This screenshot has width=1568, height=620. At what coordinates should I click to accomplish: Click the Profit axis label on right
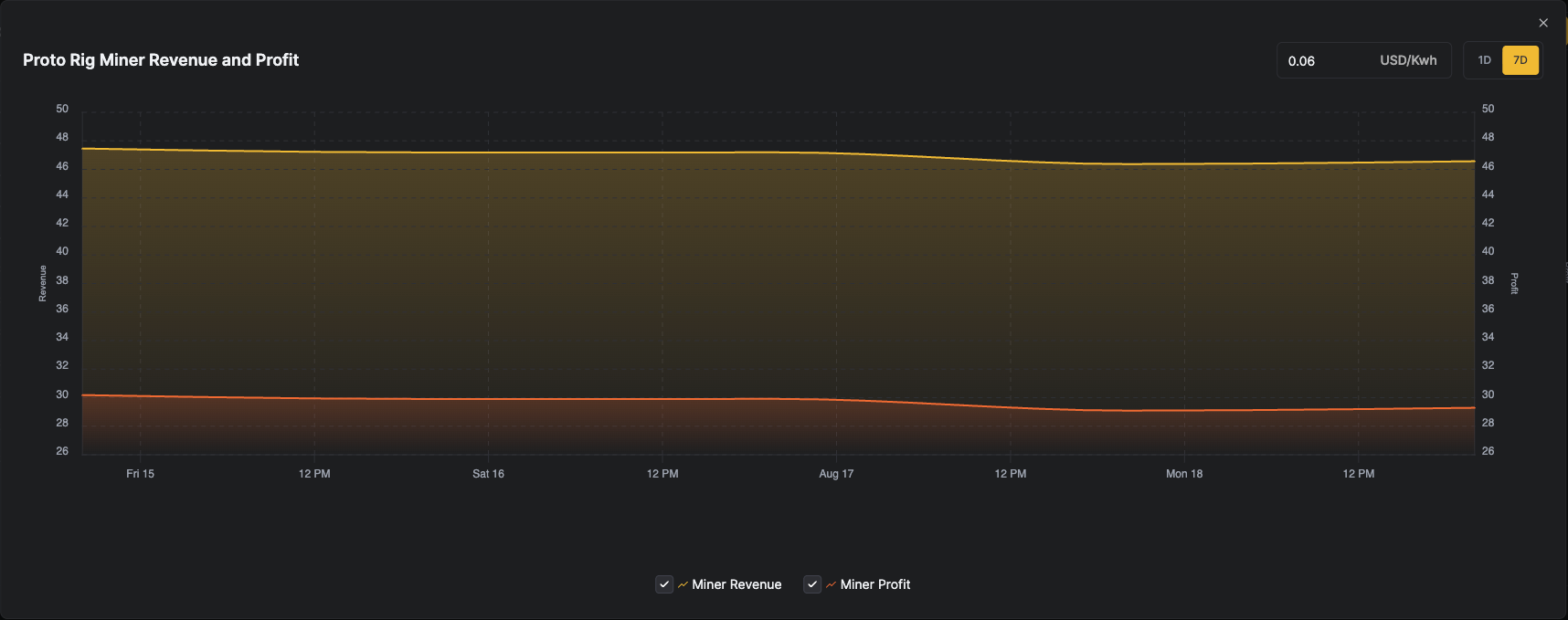(1514, 283)
